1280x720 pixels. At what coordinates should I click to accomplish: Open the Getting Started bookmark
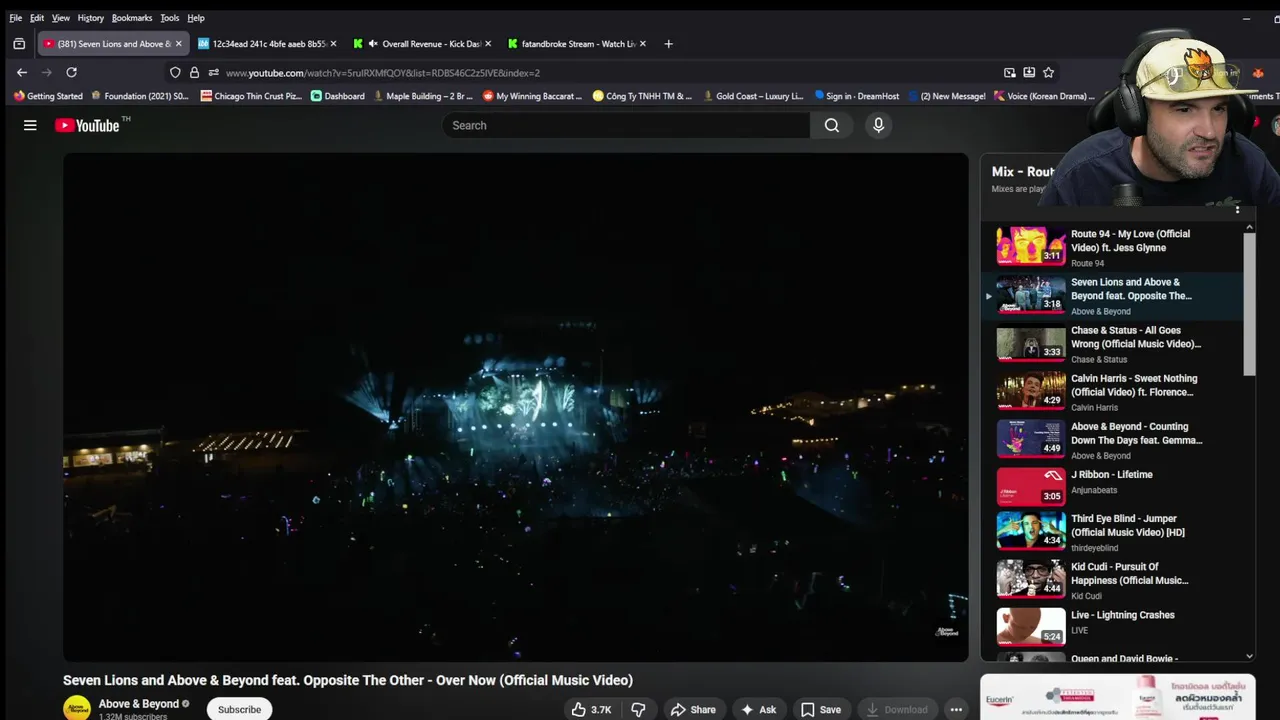(x=48, y=96)
